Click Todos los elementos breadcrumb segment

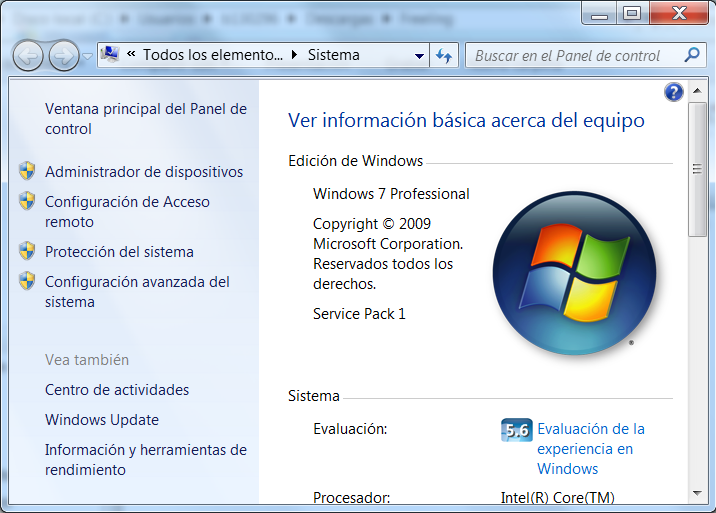212,55
